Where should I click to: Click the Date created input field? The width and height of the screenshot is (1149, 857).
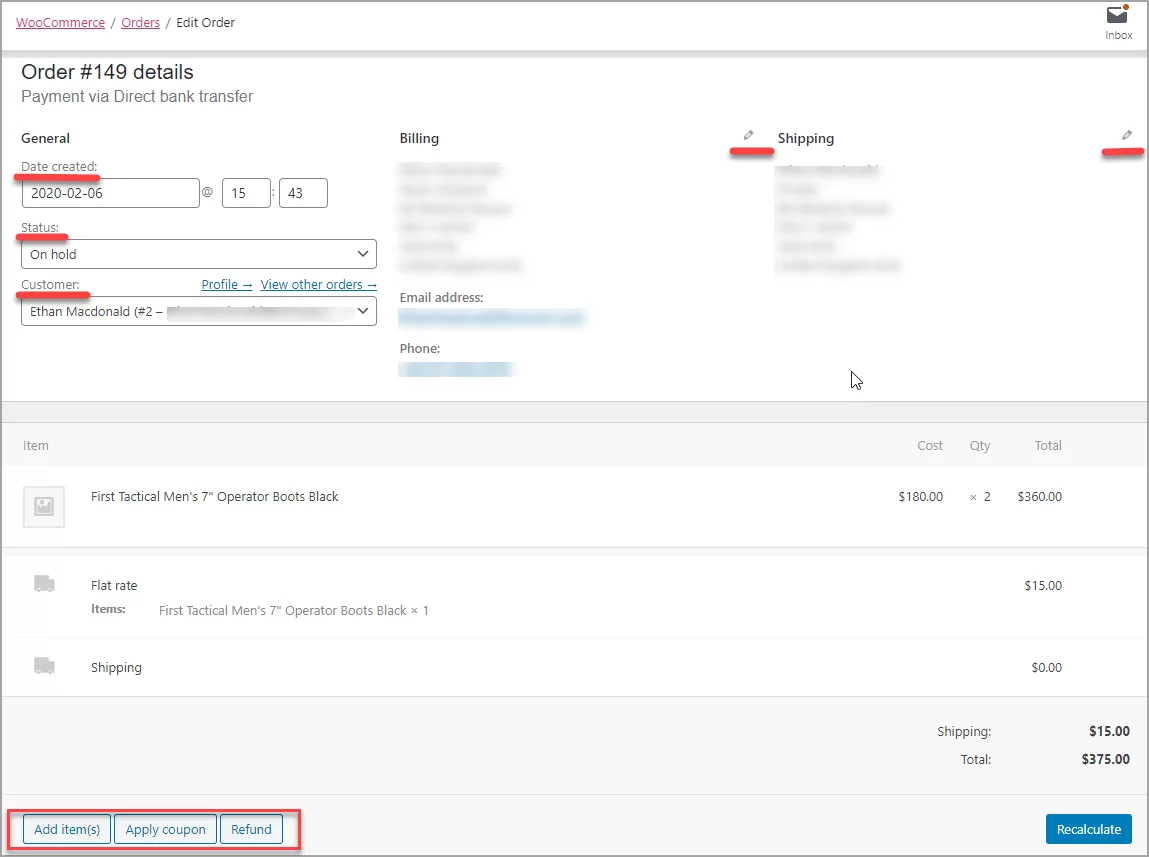click(110, 192)
